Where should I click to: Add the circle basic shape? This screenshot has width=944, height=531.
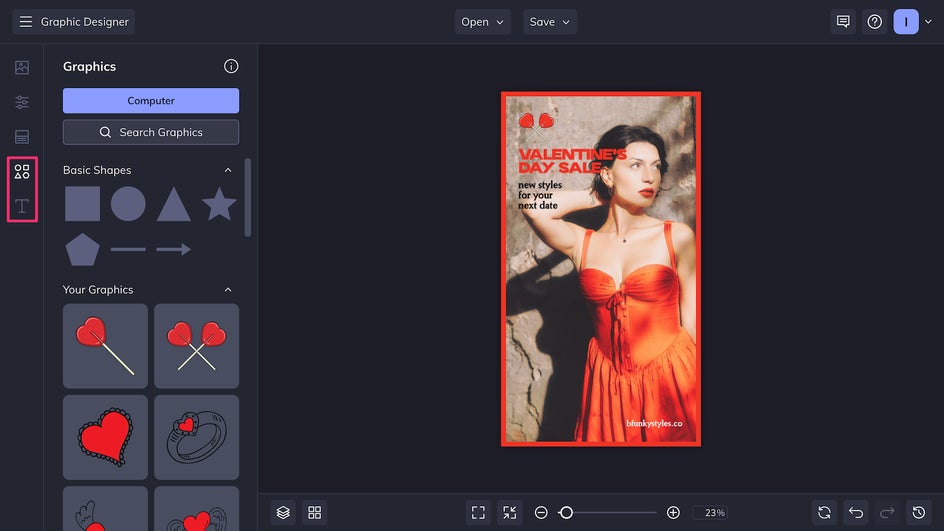(128, 203)
